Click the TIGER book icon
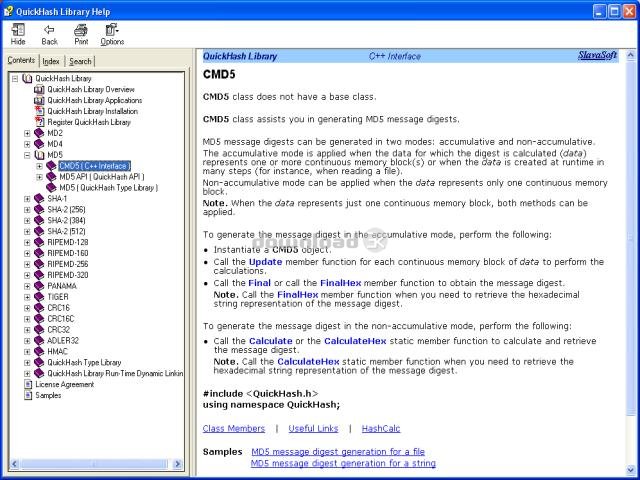 coord(39,297)
